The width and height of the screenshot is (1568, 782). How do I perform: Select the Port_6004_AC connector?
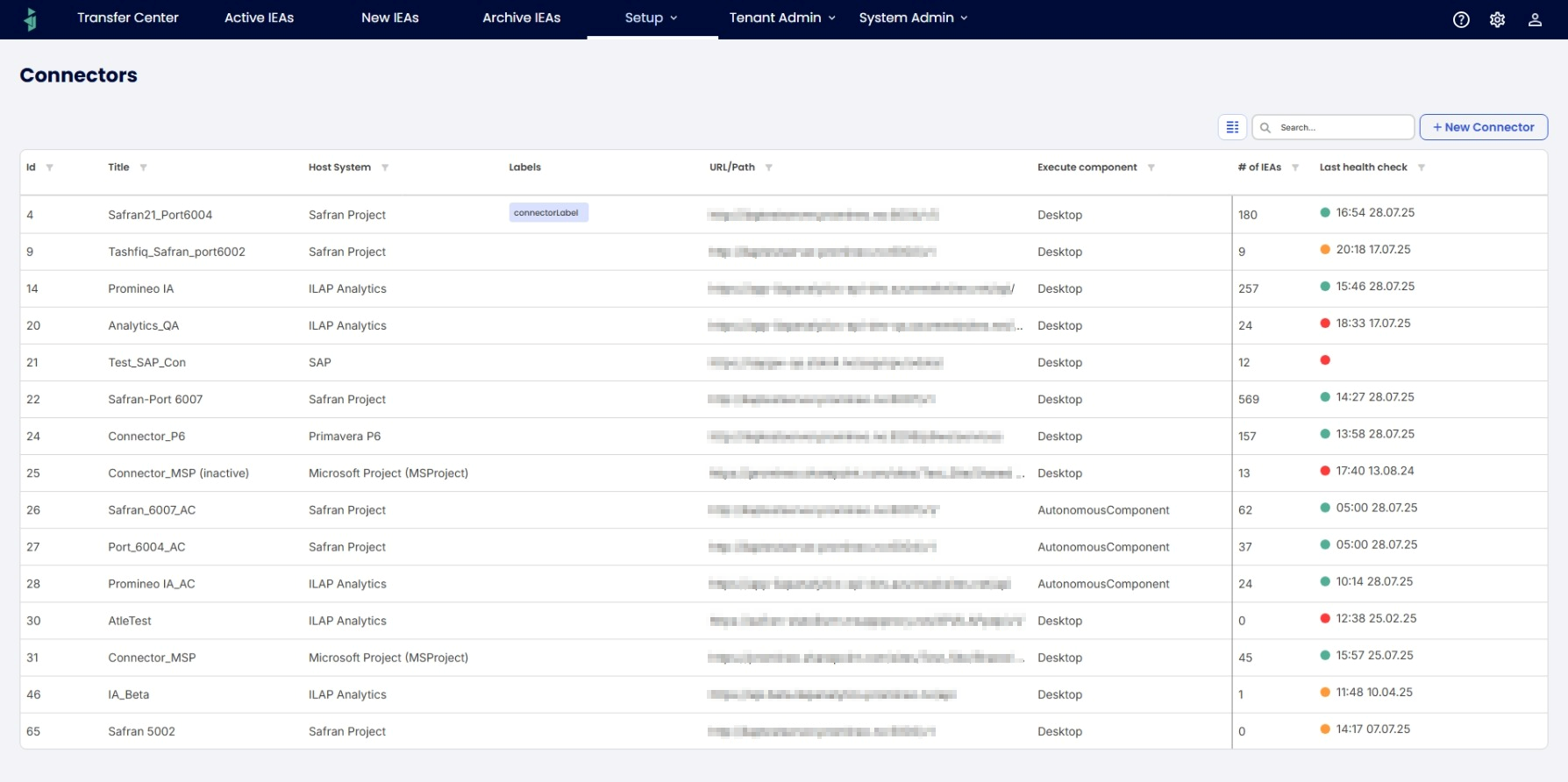[146, 547]
